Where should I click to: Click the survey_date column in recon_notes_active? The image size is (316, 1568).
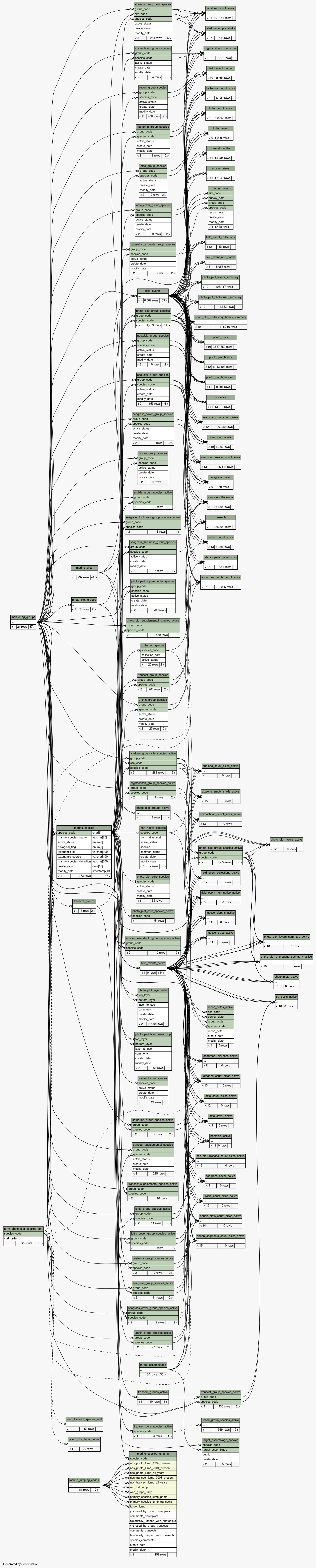pos(221,1017)
